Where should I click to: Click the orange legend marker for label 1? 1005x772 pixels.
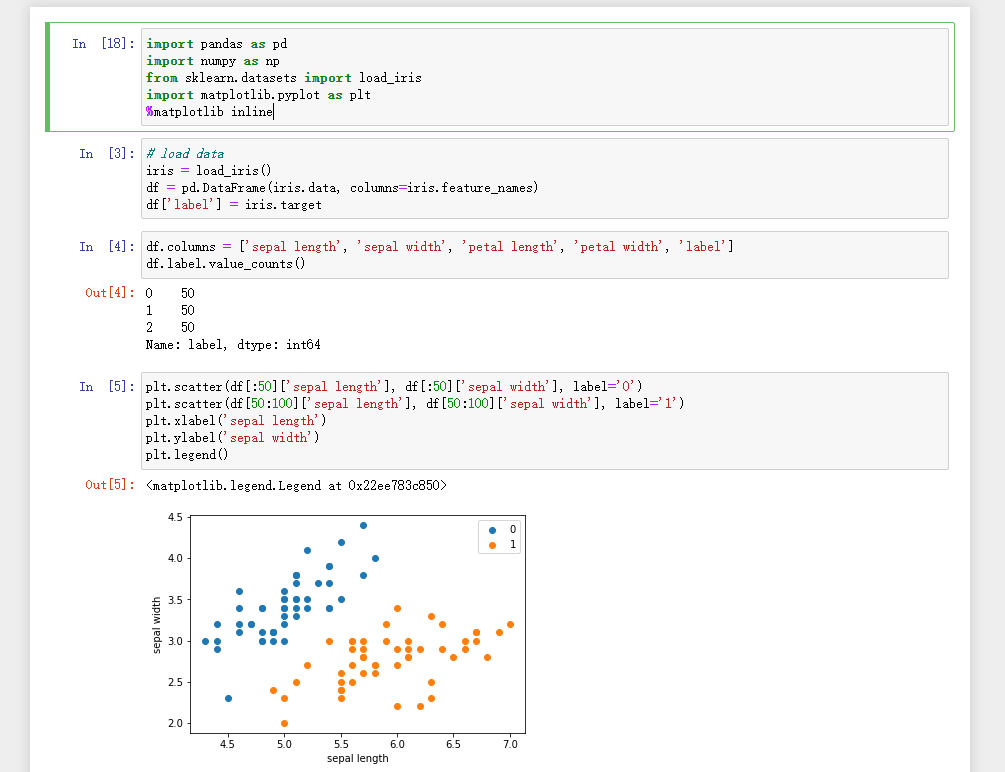[x=492, y=545]
